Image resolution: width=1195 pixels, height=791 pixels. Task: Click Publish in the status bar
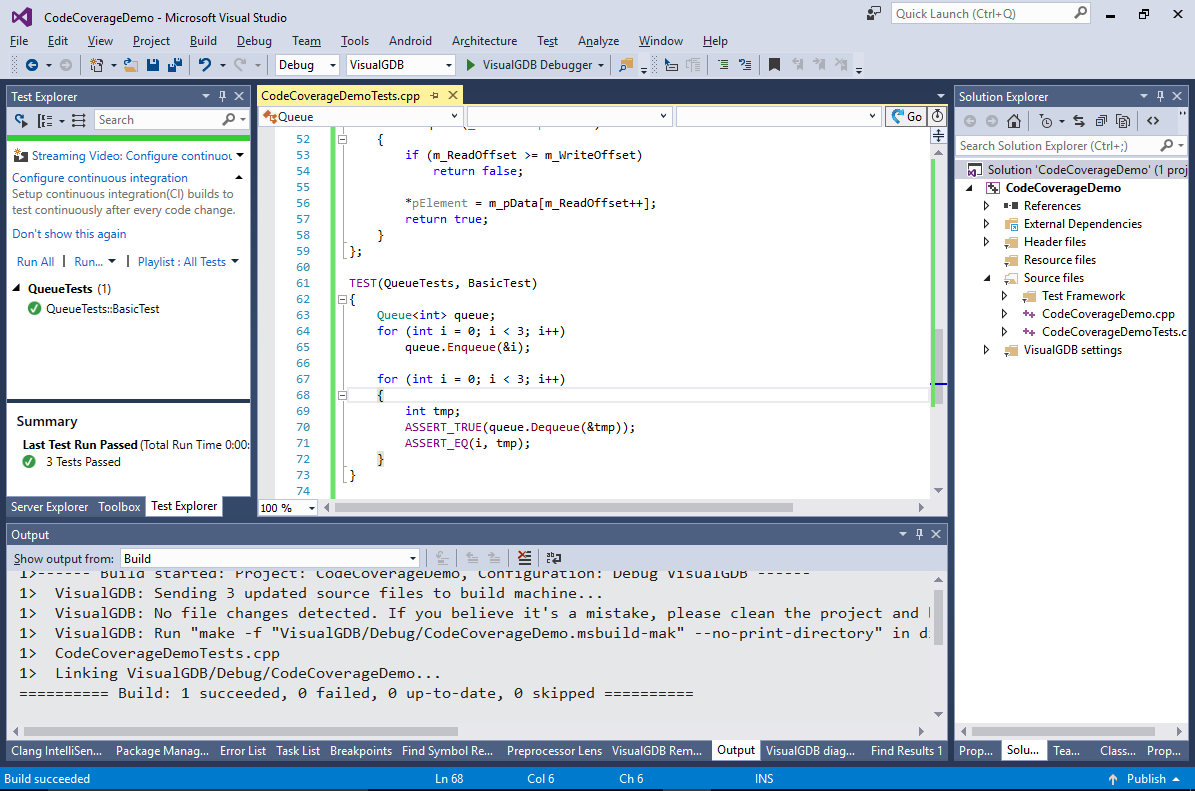tap(1146, 779)
